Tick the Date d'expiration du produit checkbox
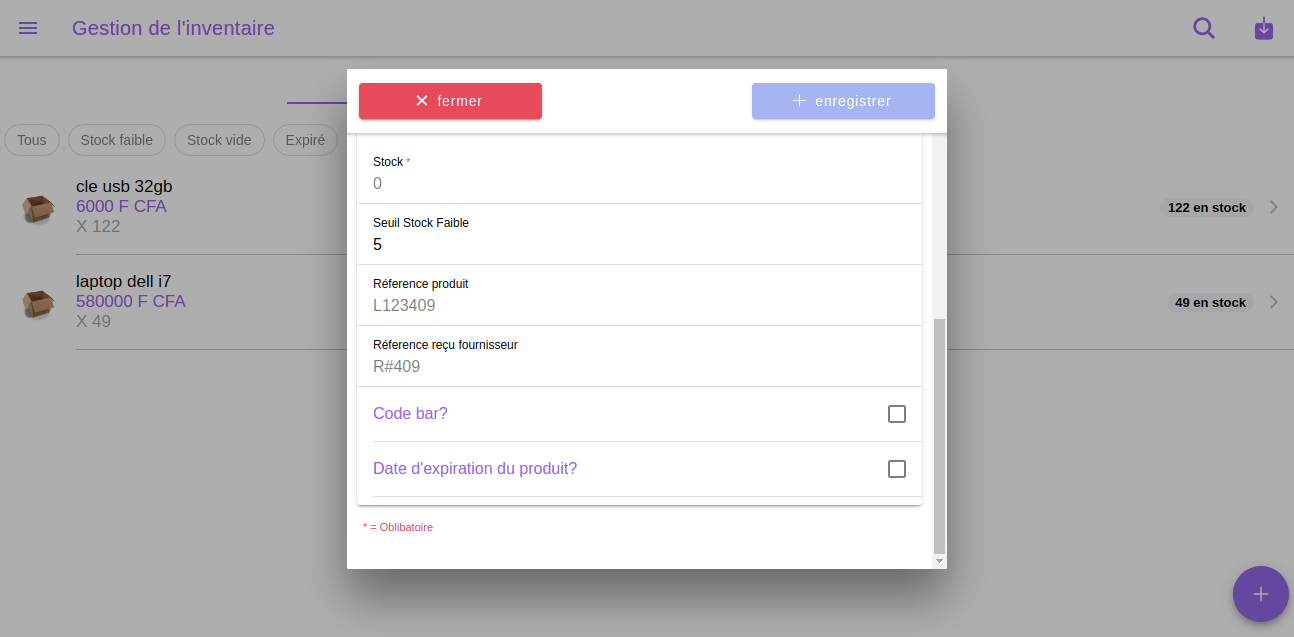Image resolution: width=1294 pixels, height=637 pixels. click(897, 469)
